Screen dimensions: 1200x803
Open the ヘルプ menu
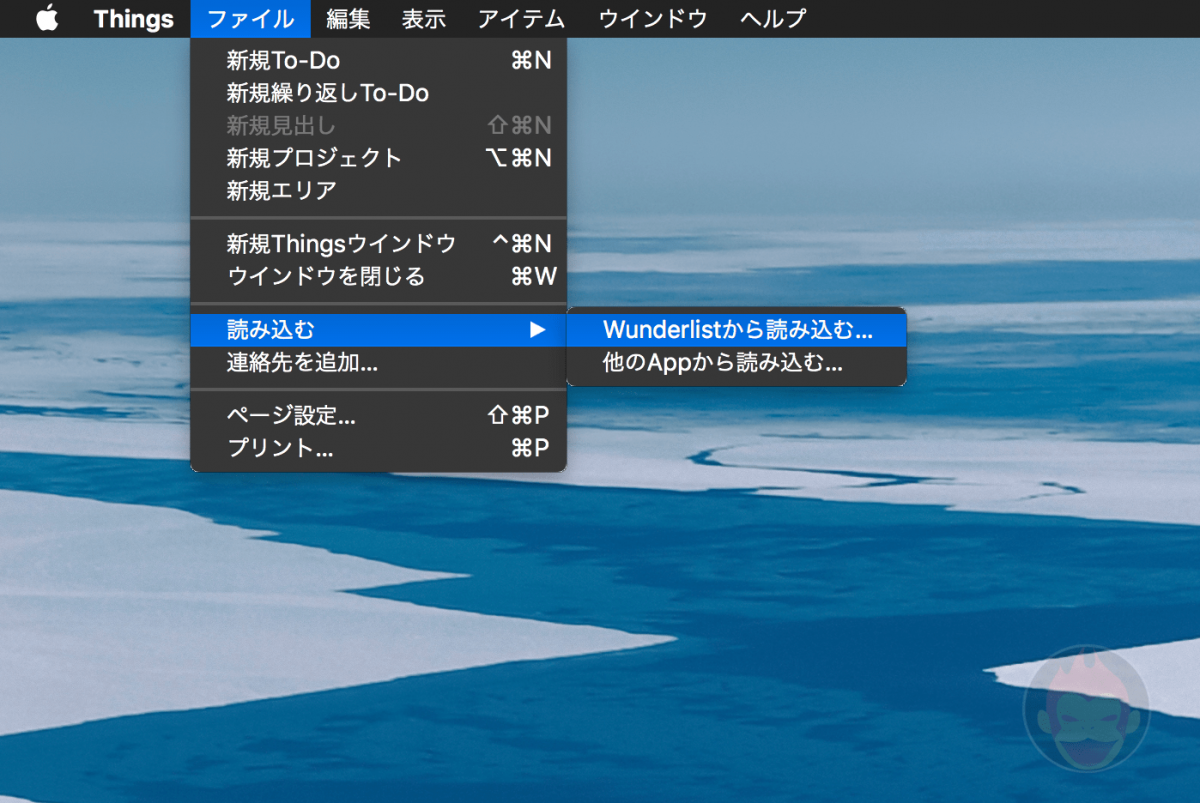click(x=771, y=18)
